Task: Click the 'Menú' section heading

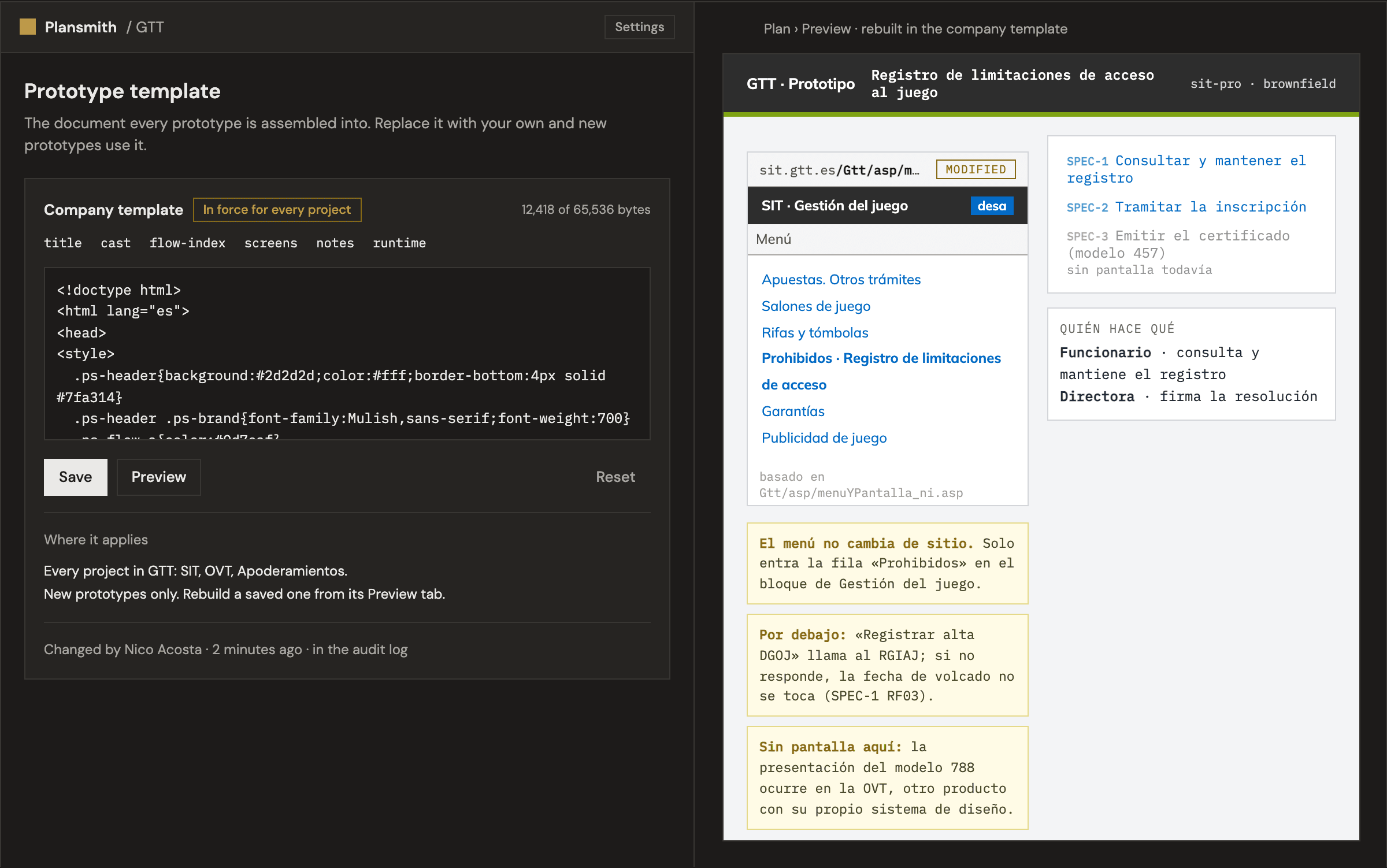Action: 773,239
